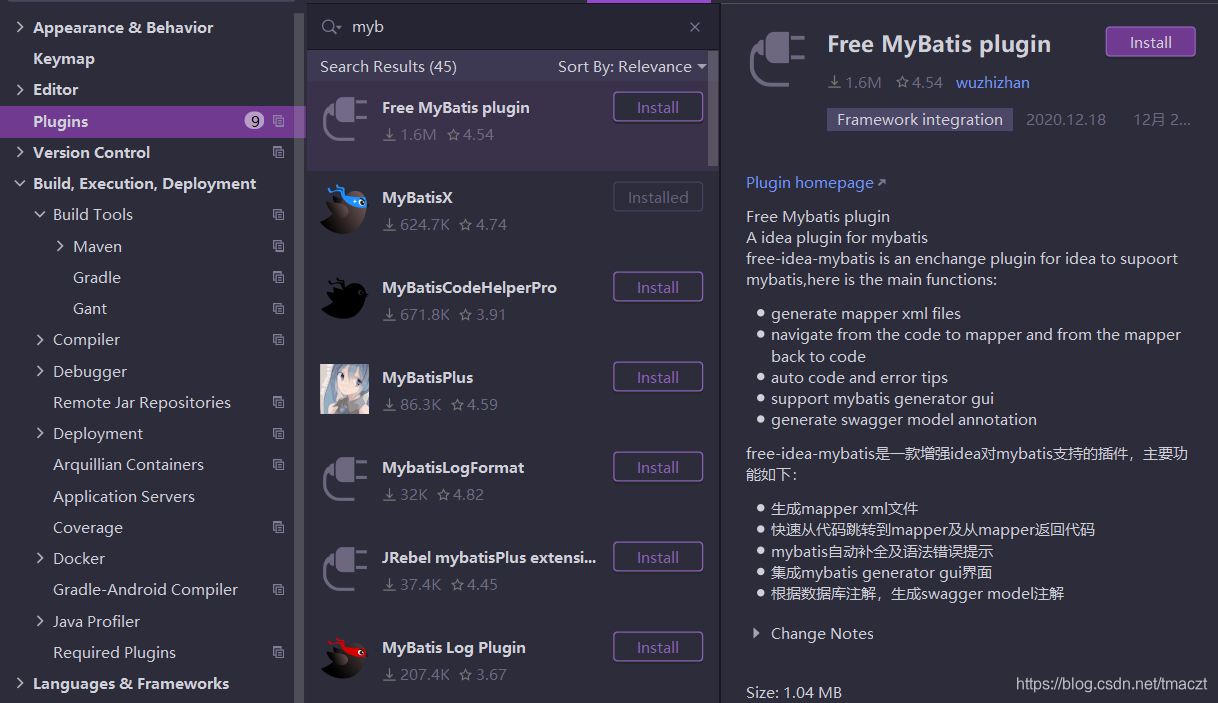Open Gradle-Android Compiler settings

[145, 589]
